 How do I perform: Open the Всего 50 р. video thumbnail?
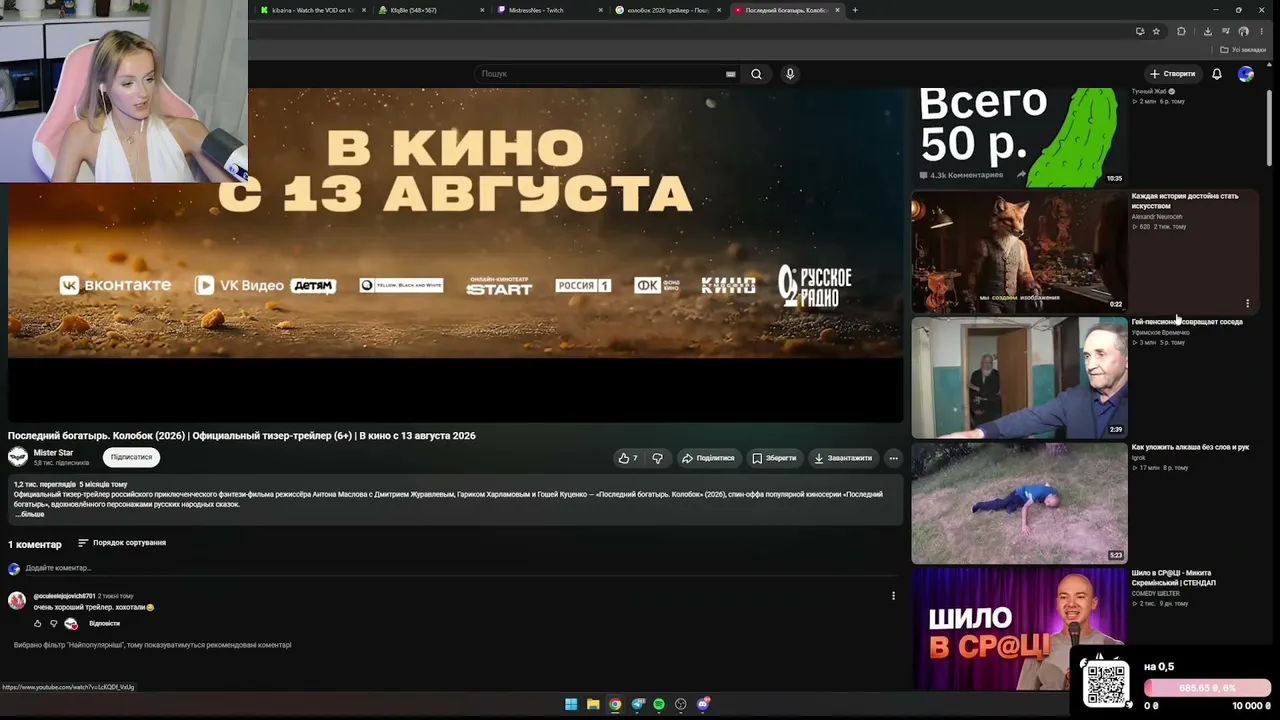pos(1019,137)
